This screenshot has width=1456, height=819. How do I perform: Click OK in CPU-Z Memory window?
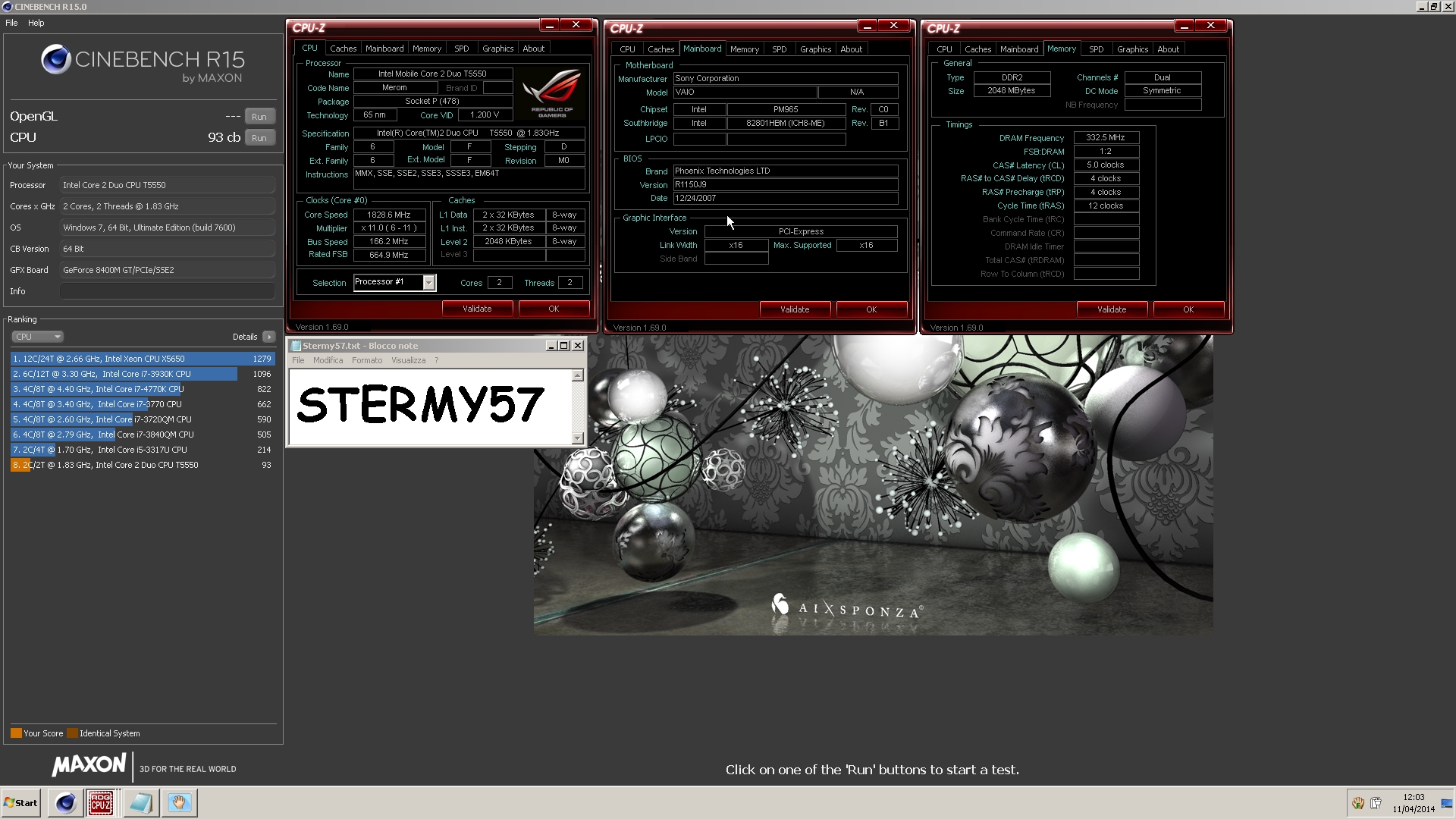1188,309
